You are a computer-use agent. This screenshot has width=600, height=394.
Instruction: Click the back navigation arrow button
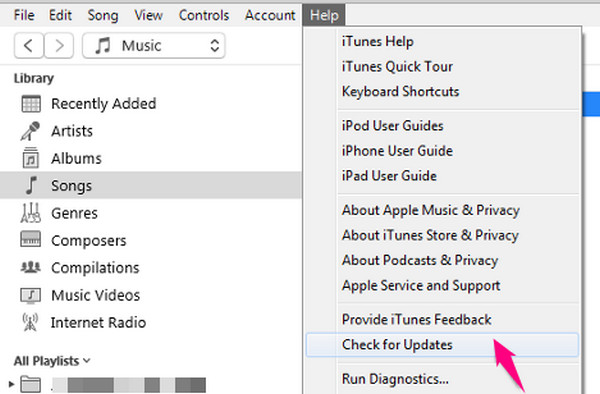[x=29, y=46]
